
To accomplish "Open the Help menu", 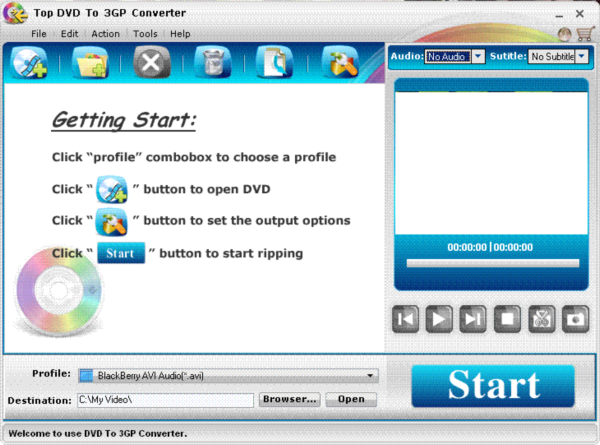I will 180,34.
